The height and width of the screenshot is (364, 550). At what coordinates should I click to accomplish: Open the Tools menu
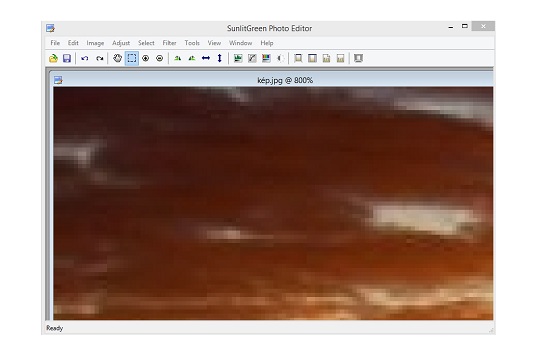pyautogui.click(x=192, y=43)
